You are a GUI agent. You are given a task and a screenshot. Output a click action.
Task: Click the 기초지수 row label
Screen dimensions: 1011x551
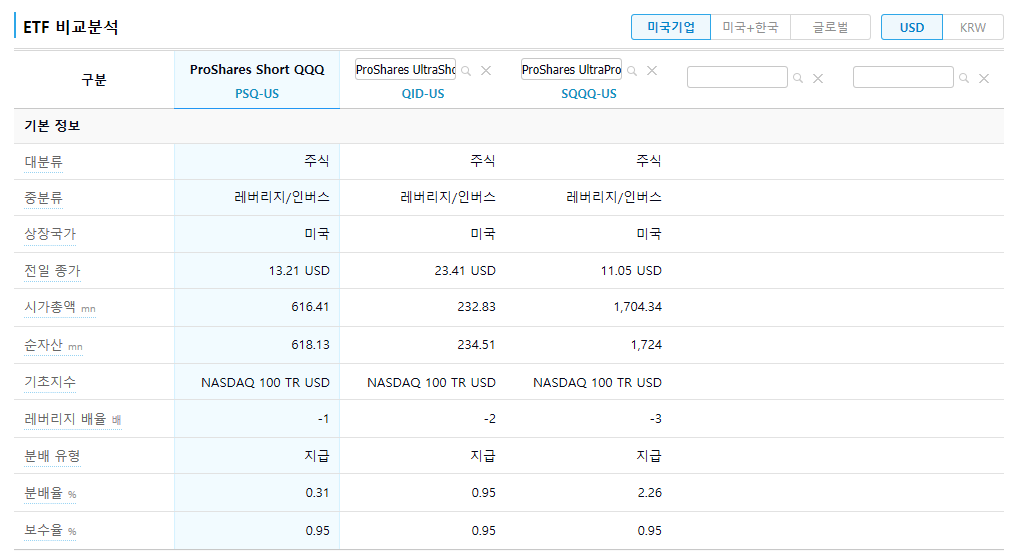[50, 382]
